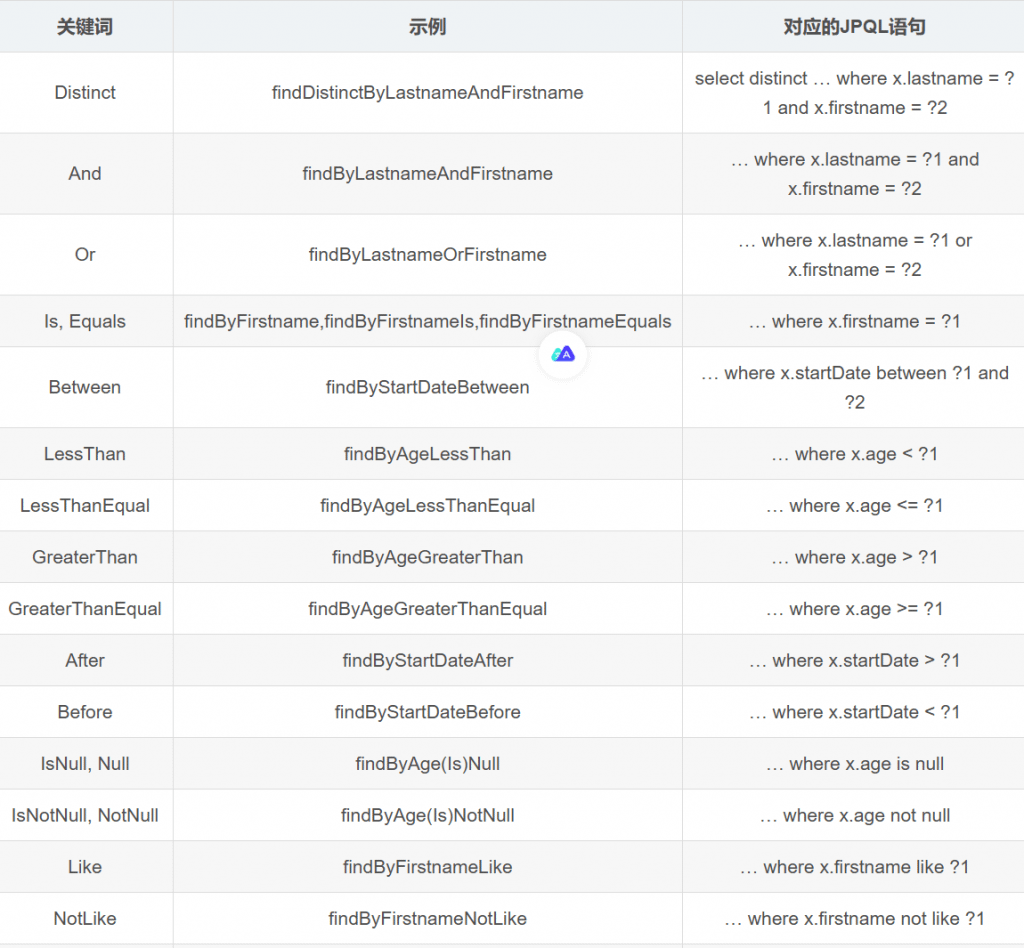Click the Before keyword cell
1024x948 pixels.
coord(85,713)
